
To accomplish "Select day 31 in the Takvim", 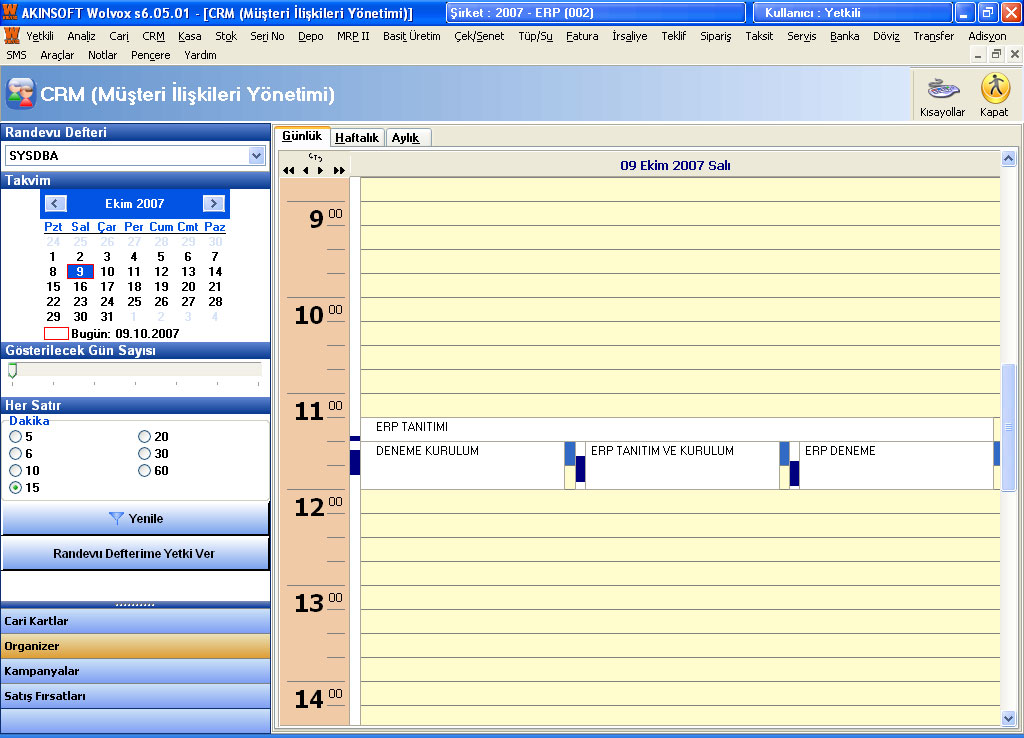I will pos(107,317).
